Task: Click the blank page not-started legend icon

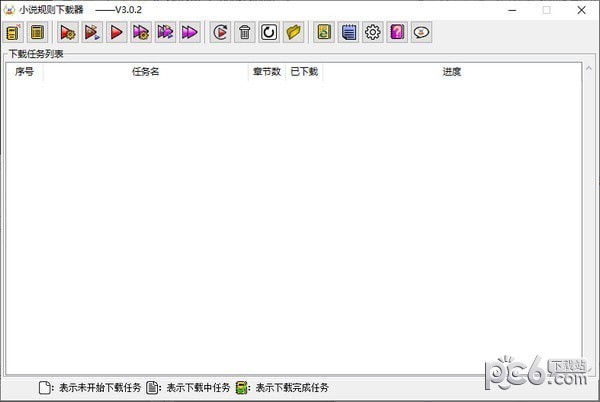Action: pos(44,387)
